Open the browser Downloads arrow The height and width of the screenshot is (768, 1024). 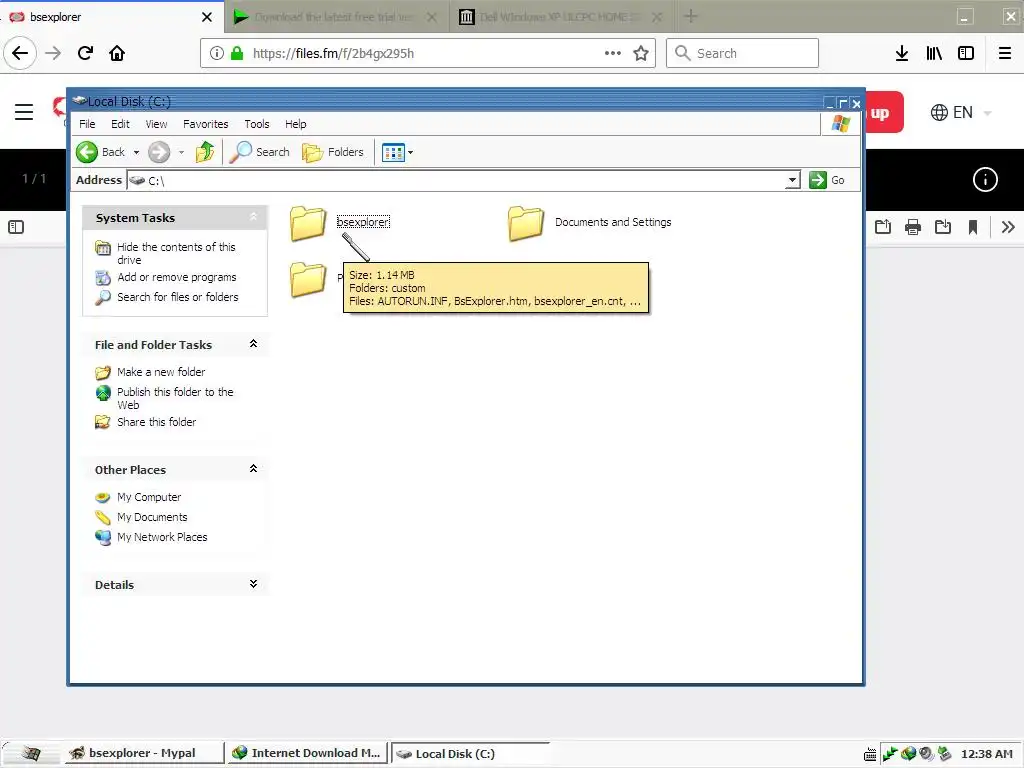click(902, 54)
